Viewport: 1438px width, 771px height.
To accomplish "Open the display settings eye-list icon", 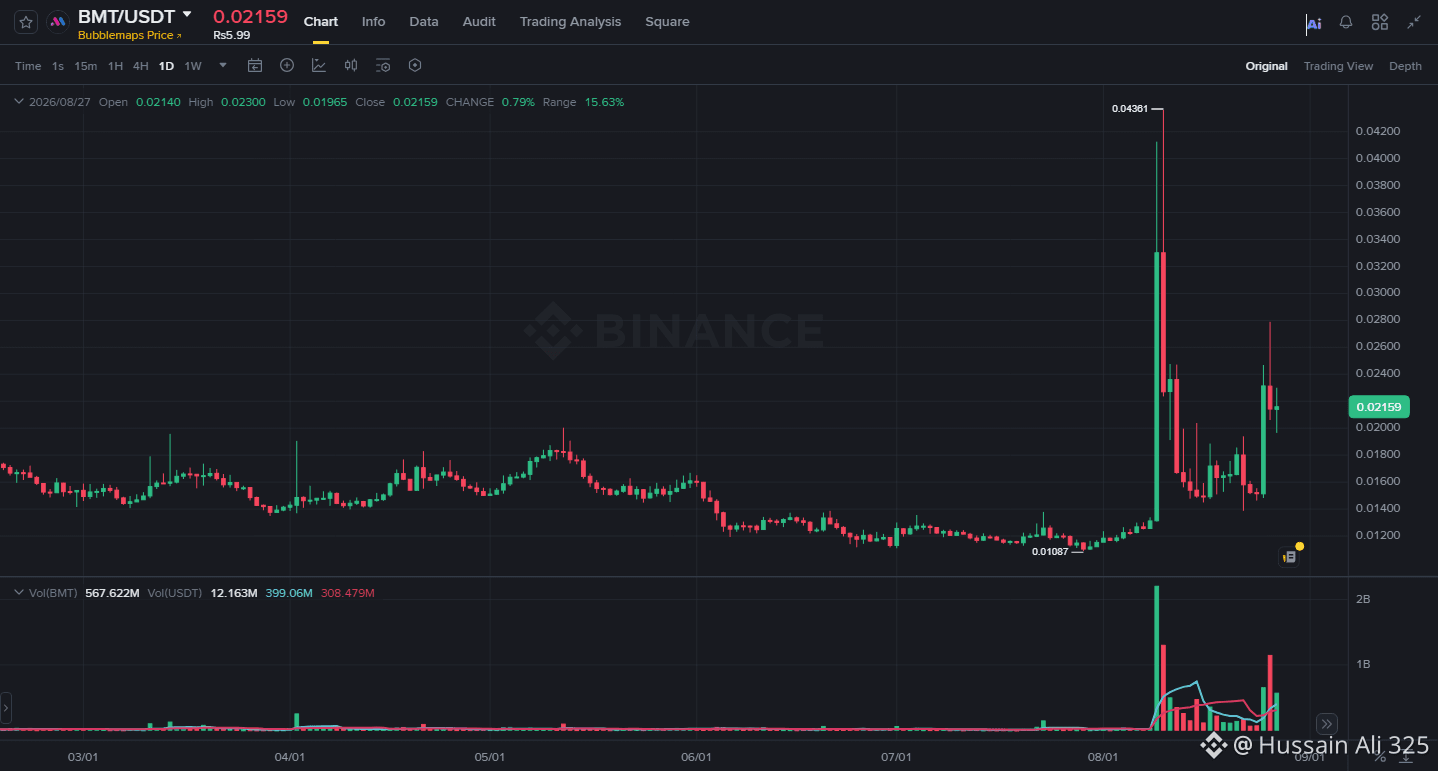I will [383, 66].
